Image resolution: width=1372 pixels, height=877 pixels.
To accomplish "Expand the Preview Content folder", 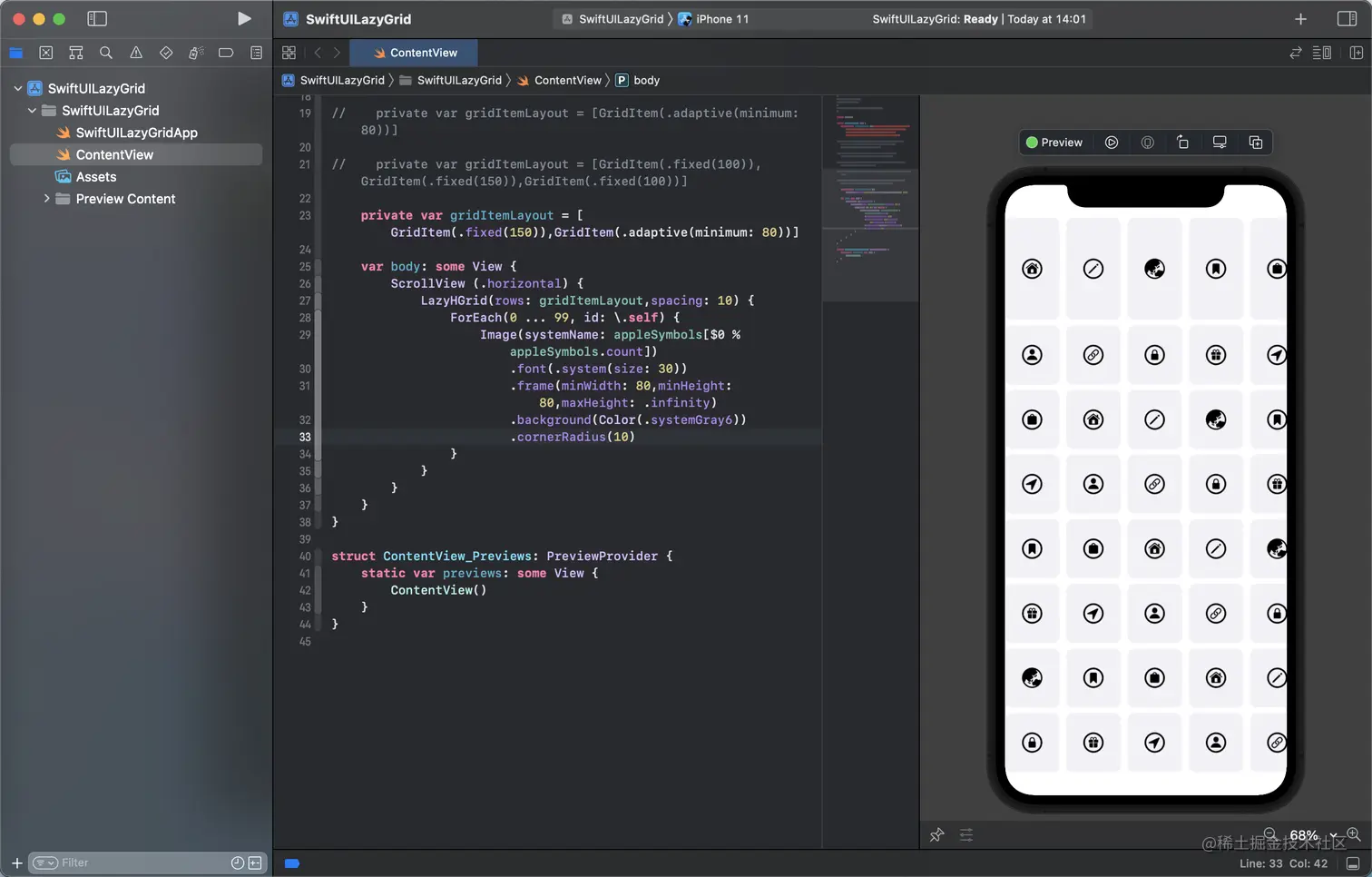I will click(46, 198).
